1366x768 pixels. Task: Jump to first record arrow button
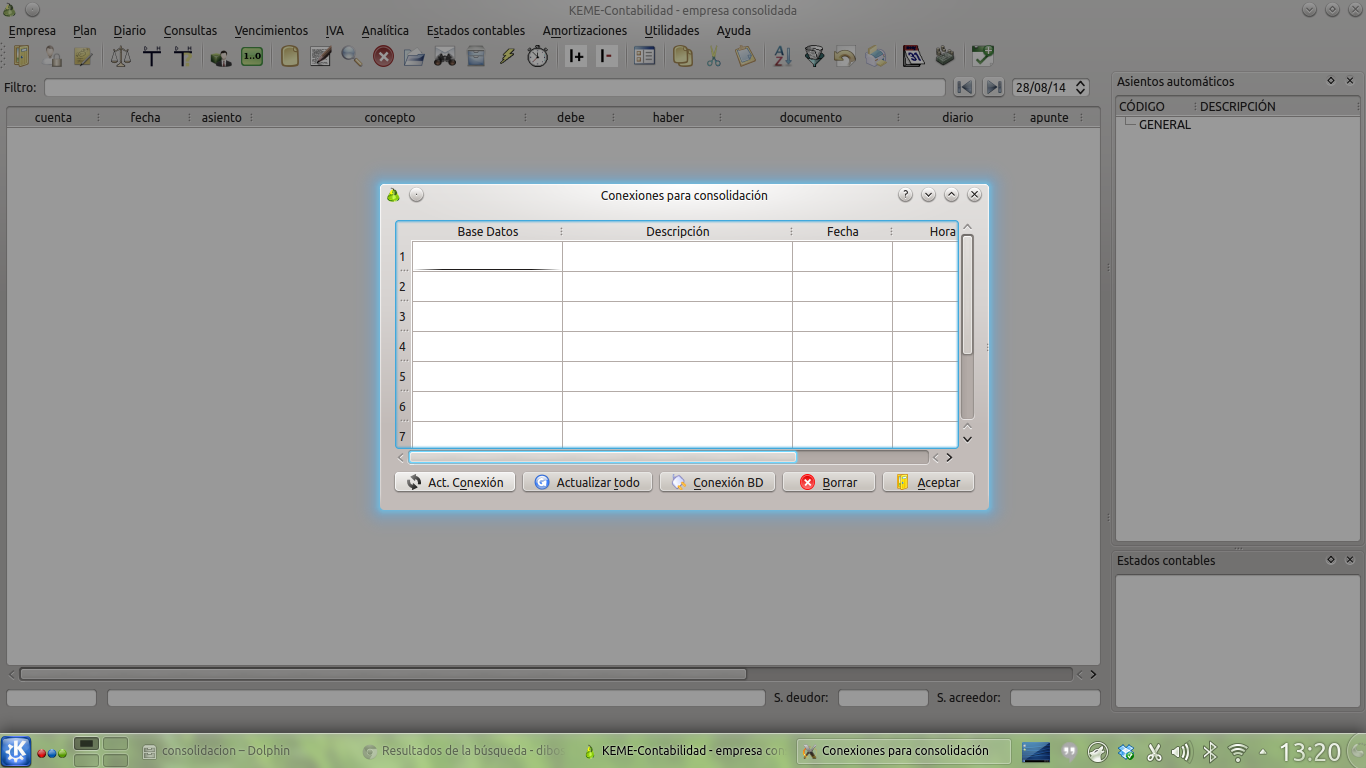[964, 87]
